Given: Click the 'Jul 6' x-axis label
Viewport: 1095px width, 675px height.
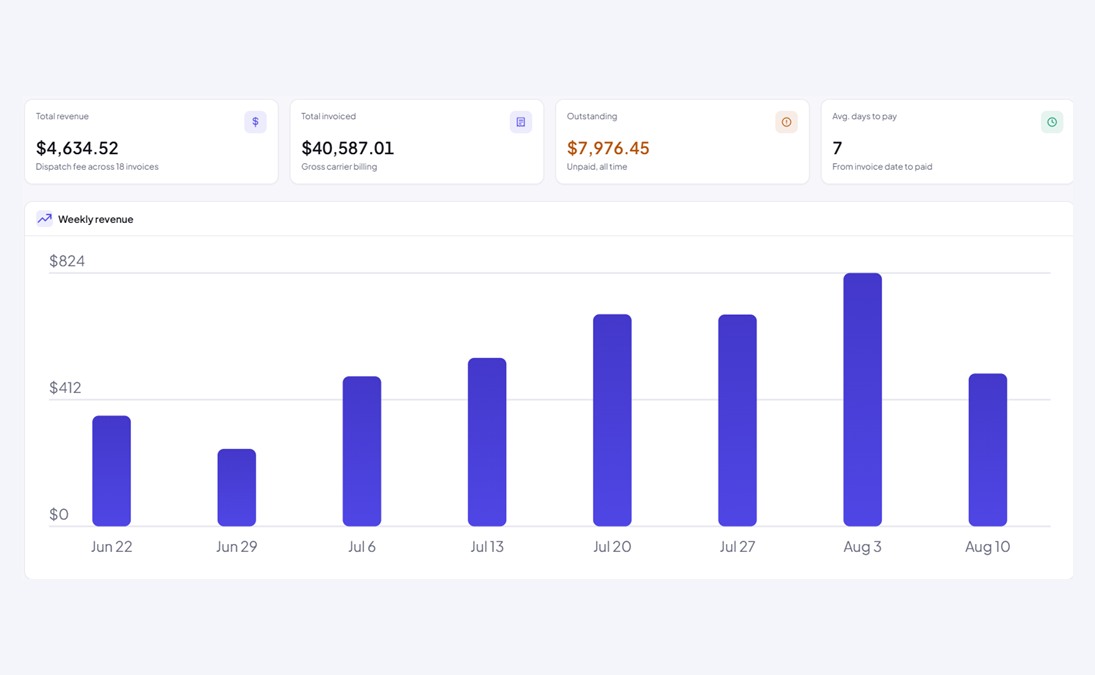Looking at the screenshot, I should (362, 547).
